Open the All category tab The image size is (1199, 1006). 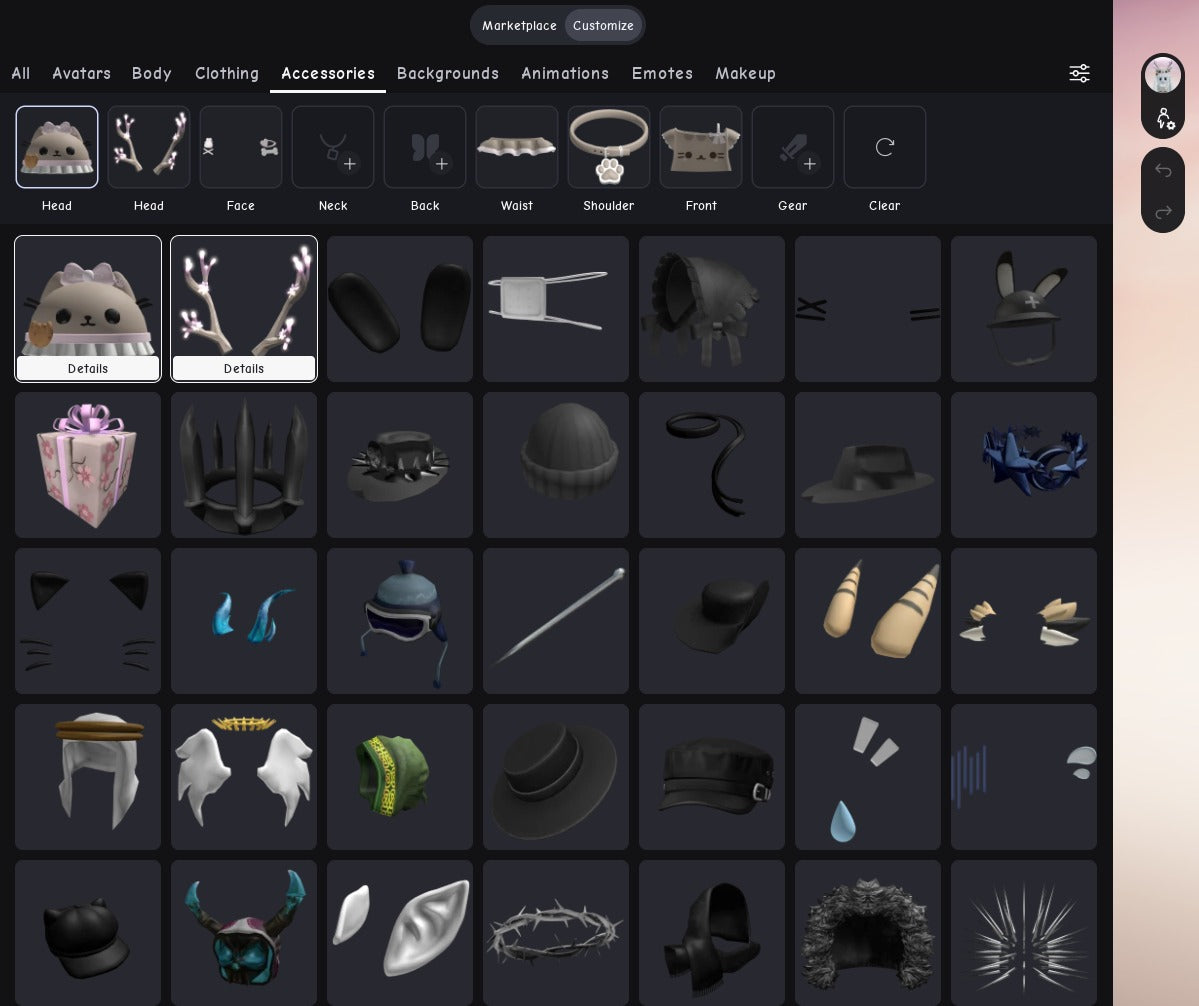21,73
